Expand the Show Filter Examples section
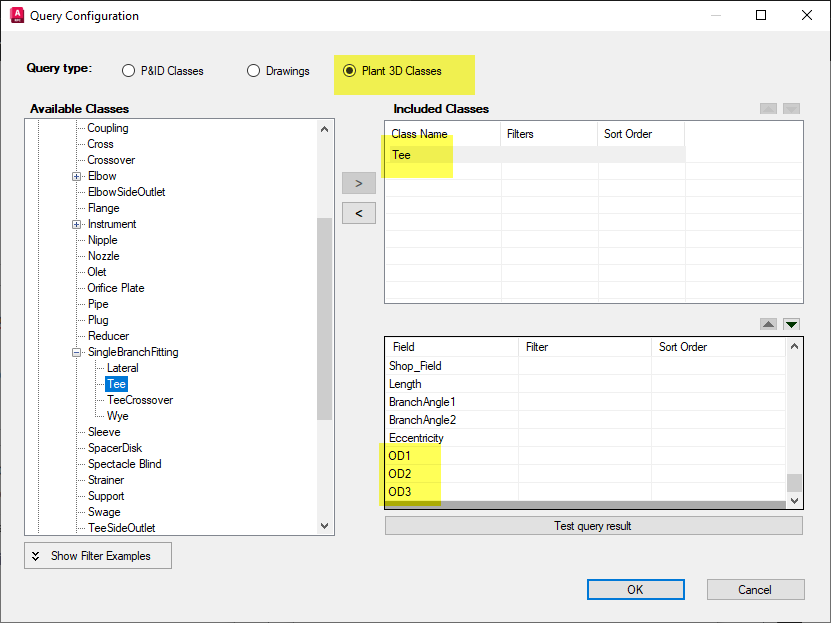The width and height of the screenshot is (831, 623). pos(98,556)
